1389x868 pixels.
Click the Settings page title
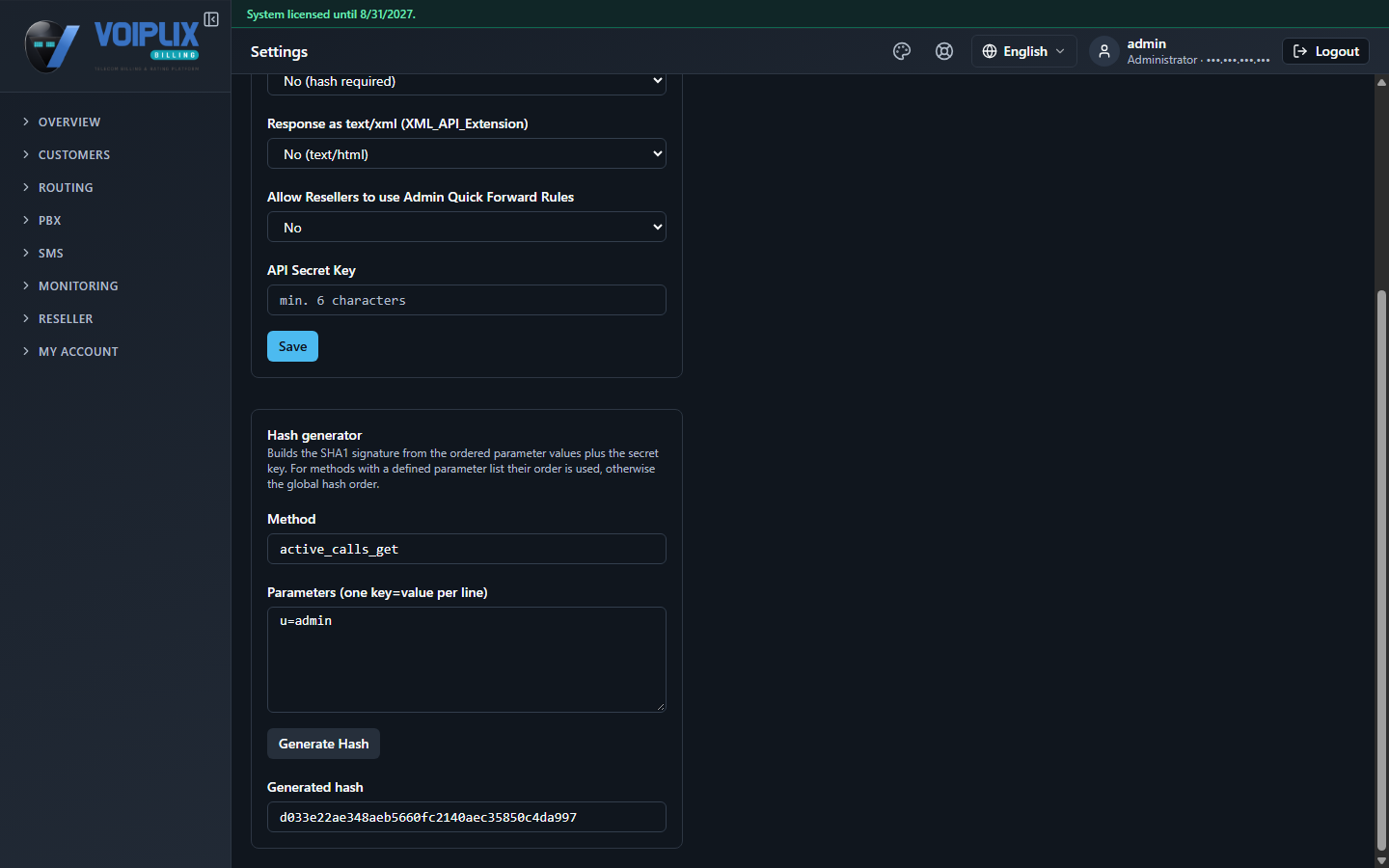coord(279,51)
